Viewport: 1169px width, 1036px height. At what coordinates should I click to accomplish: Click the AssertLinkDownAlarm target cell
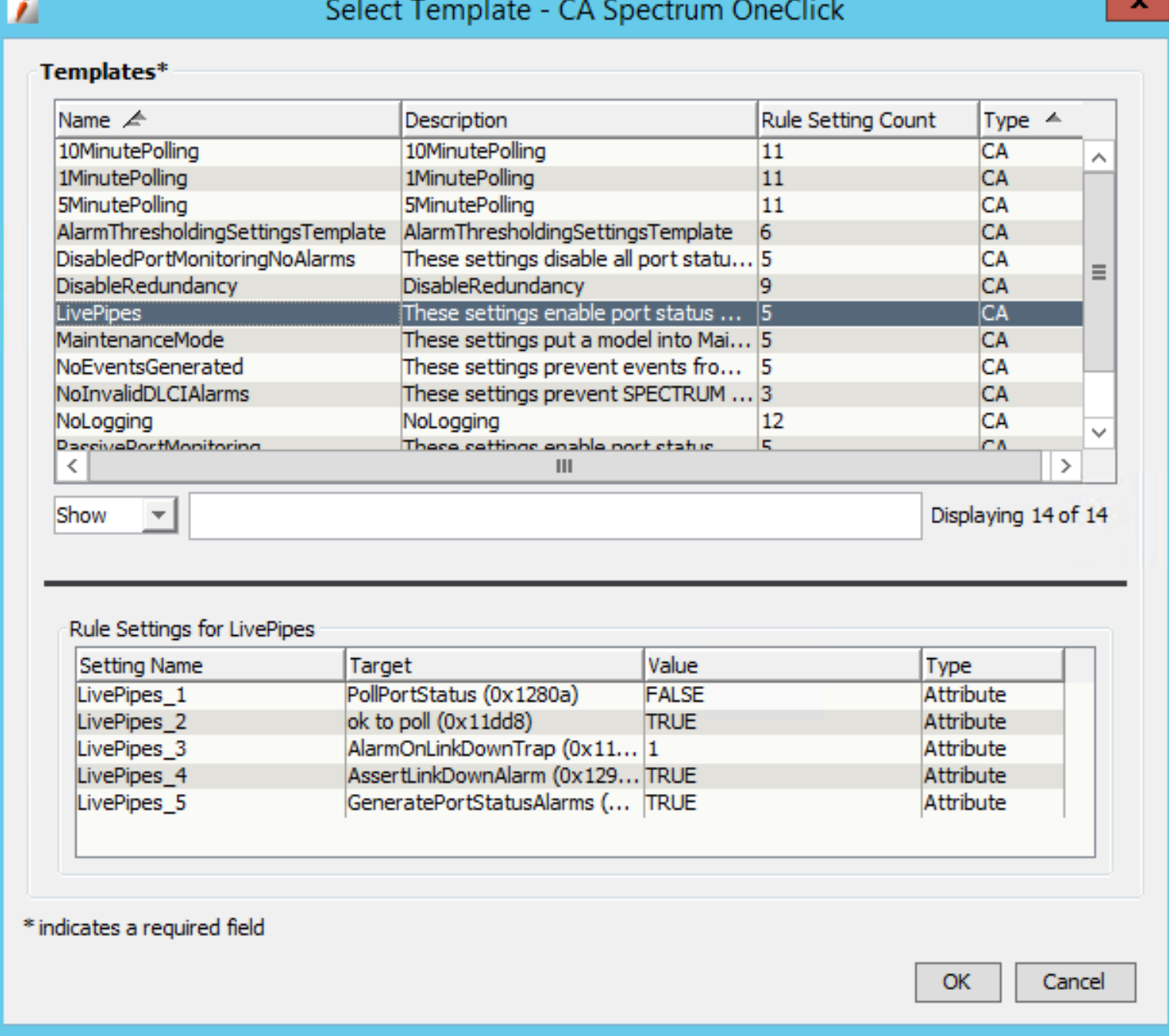point(493,775)
